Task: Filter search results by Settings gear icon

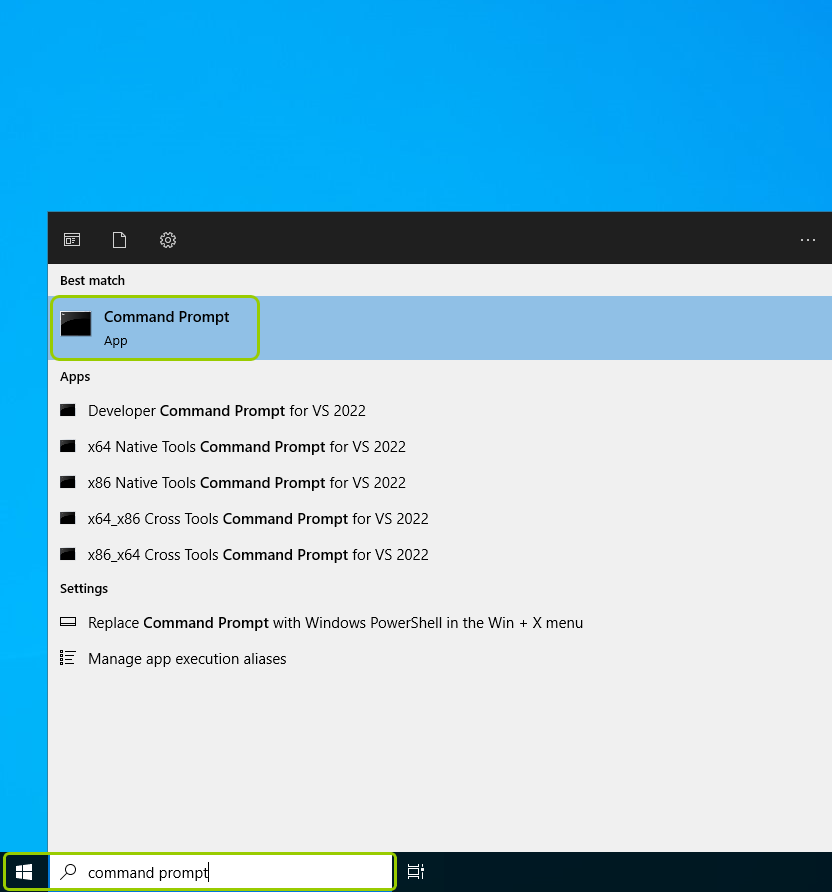Action: click(168, 240)
